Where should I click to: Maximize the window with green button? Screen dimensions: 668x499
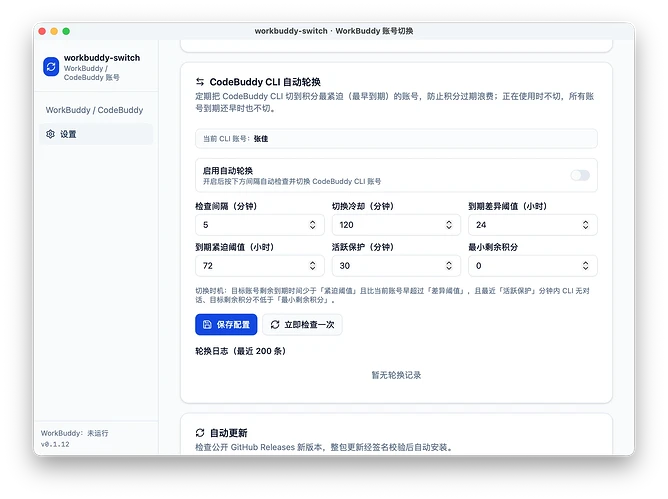(x=66, y=31)
